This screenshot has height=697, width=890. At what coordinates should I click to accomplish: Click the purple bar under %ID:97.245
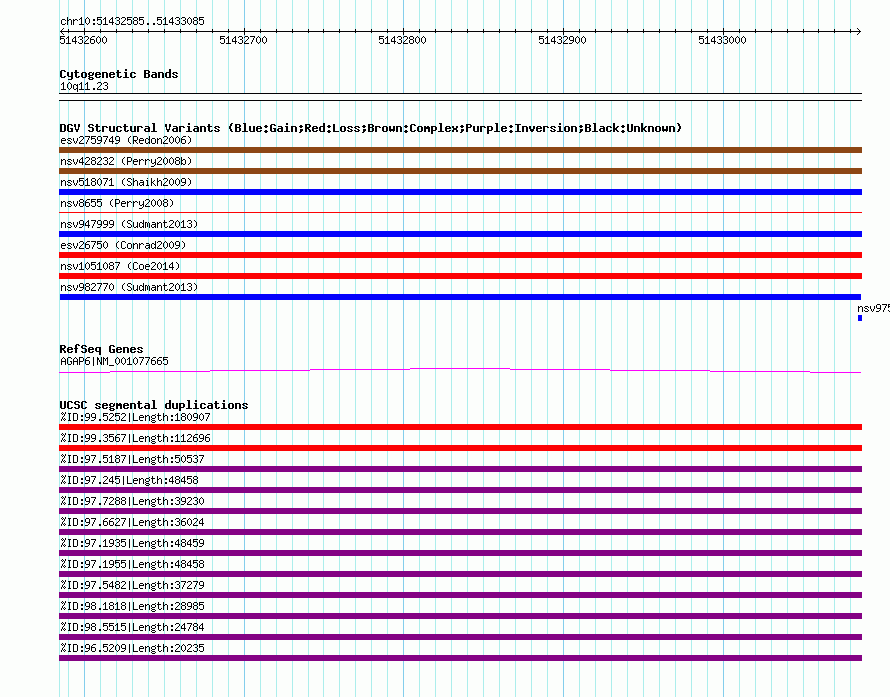[460, 490]
